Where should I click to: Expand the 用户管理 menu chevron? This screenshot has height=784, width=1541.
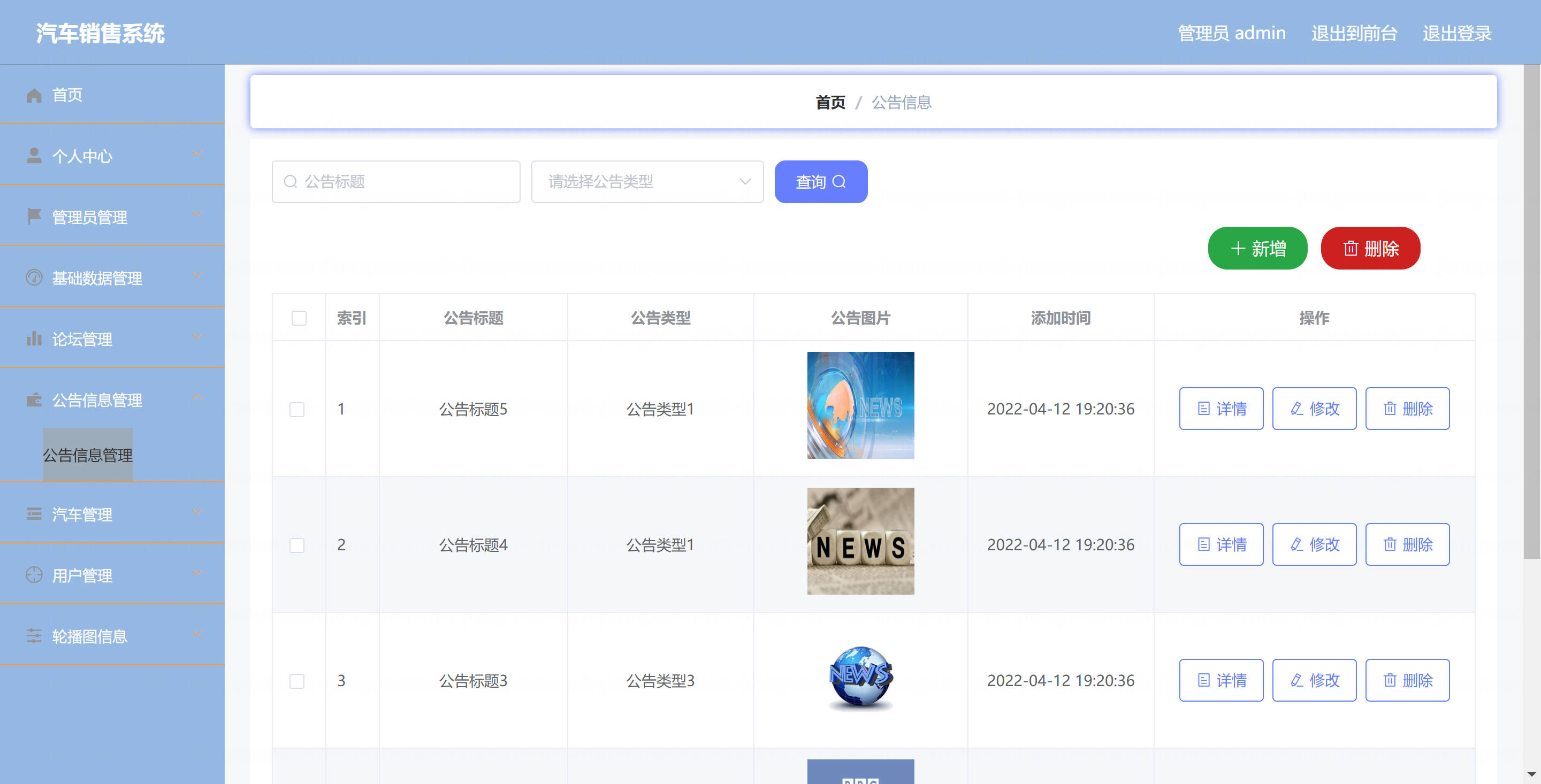[197, 573]
